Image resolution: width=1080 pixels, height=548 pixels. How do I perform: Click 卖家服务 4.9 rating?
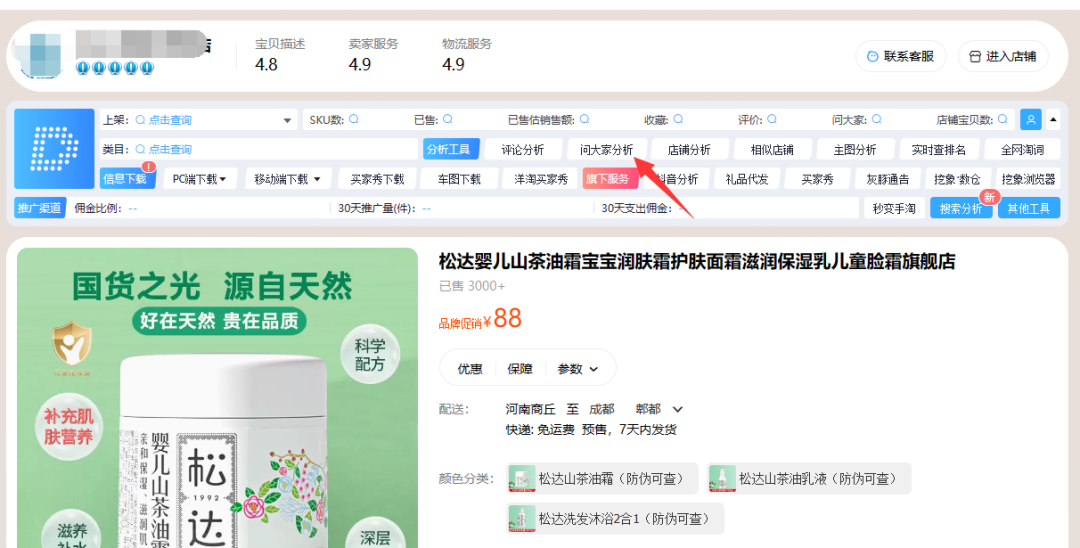[x=373, y=55]
